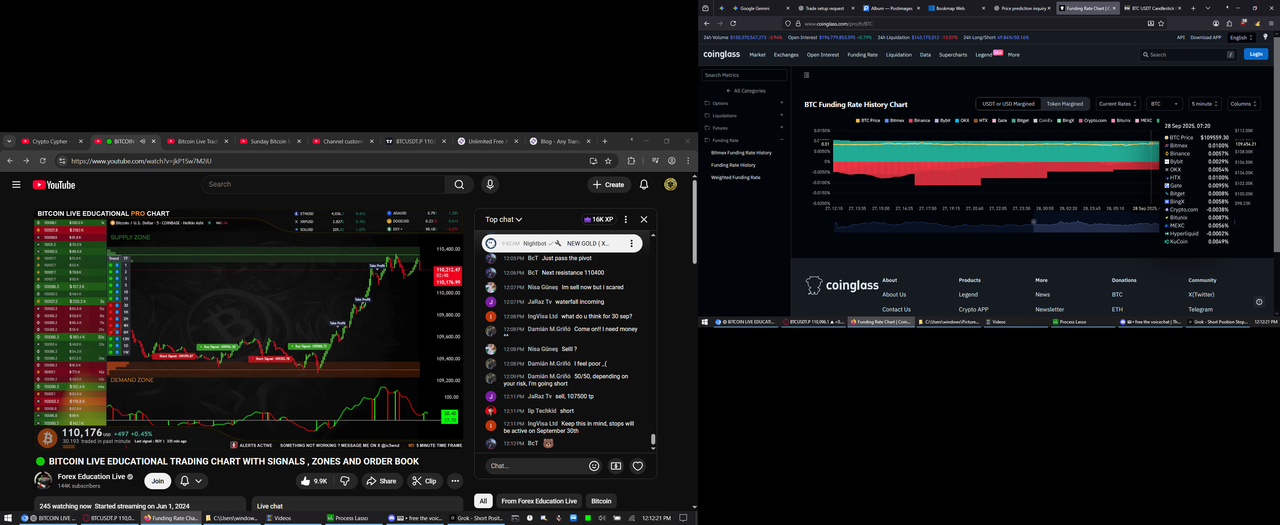Open the YouTube account avatar menu

pos(671,184)
